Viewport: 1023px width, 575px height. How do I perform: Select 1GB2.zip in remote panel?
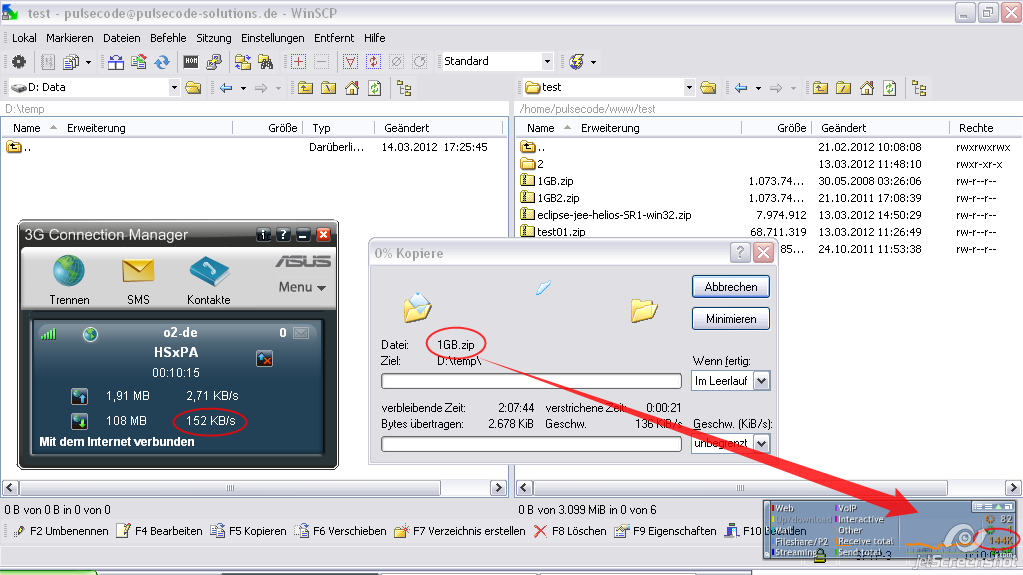click(x=558, y=198)
